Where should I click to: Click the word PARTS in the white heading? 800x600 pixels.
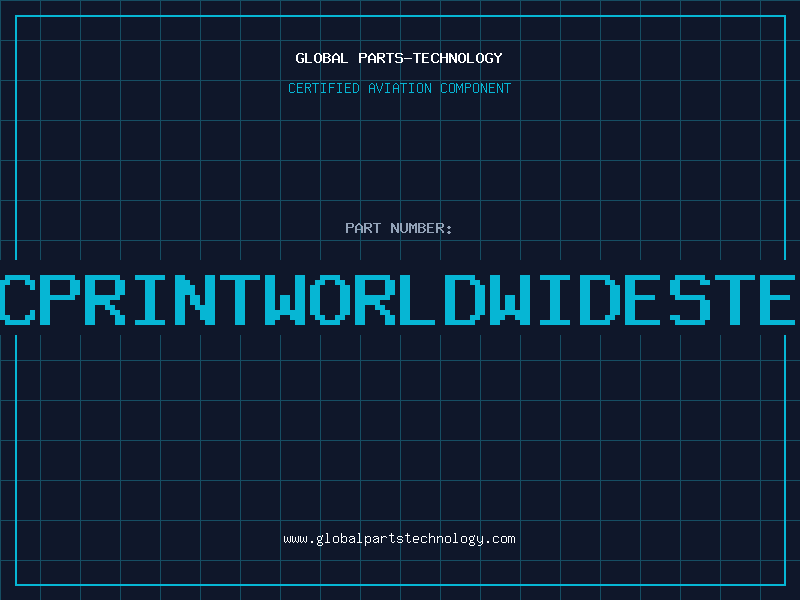[x=381, y=58]
